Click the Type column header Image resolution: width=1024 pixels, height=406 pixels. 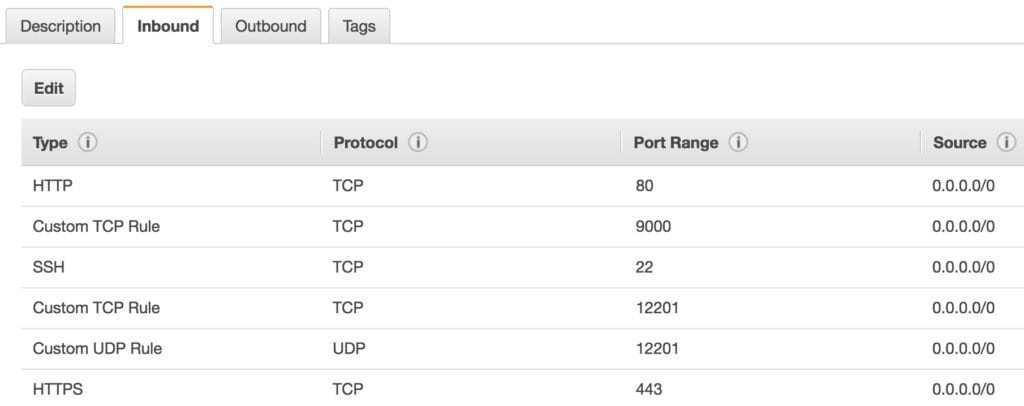click(x=50, y=143)
